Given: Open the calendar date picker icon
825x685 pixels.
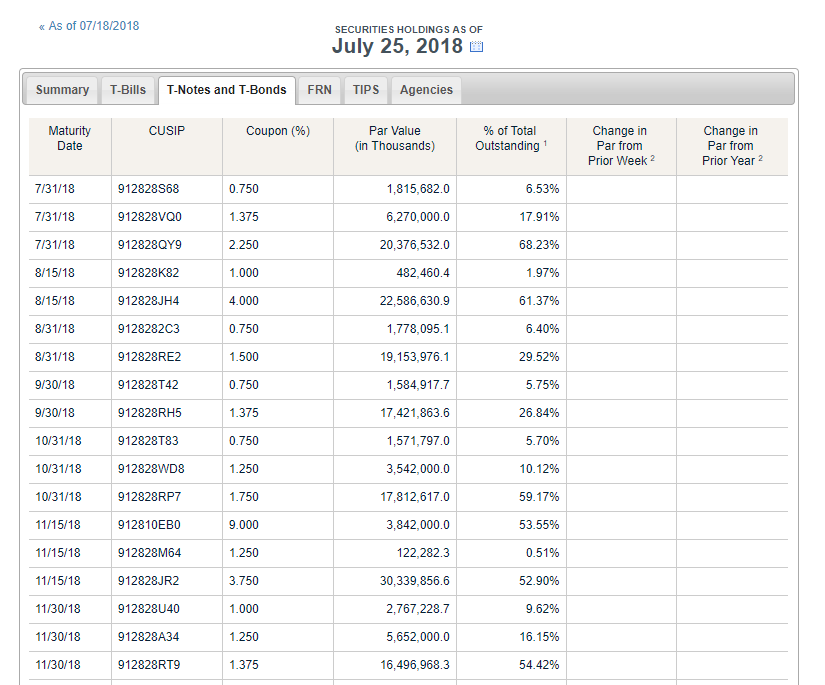Looking at the screenshot, I should pos(476,47).
